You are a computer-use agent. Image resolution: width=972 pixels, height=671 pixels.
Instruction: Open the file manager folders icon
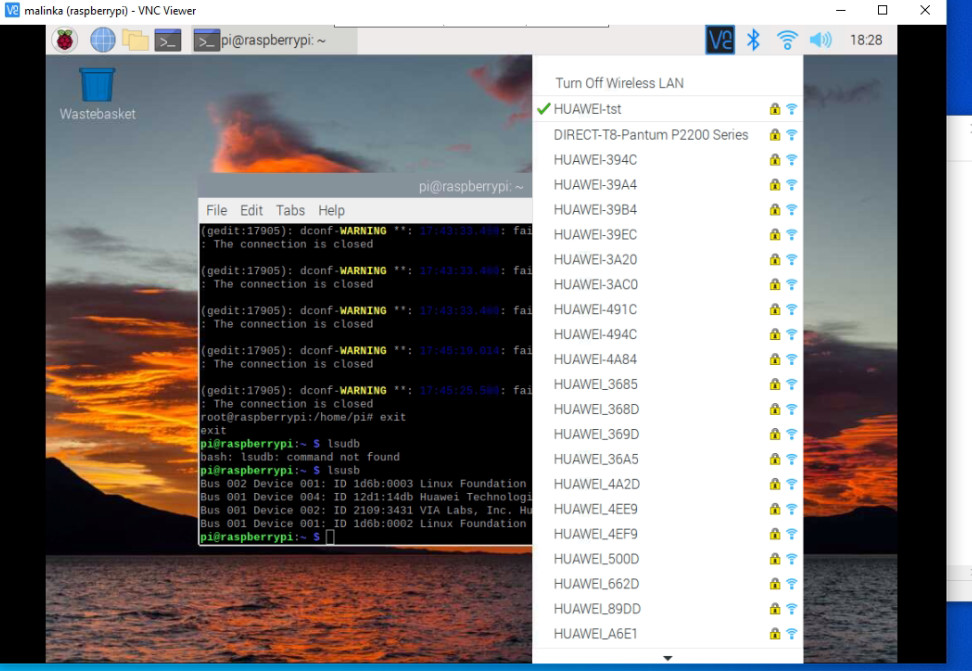(135, 40)
